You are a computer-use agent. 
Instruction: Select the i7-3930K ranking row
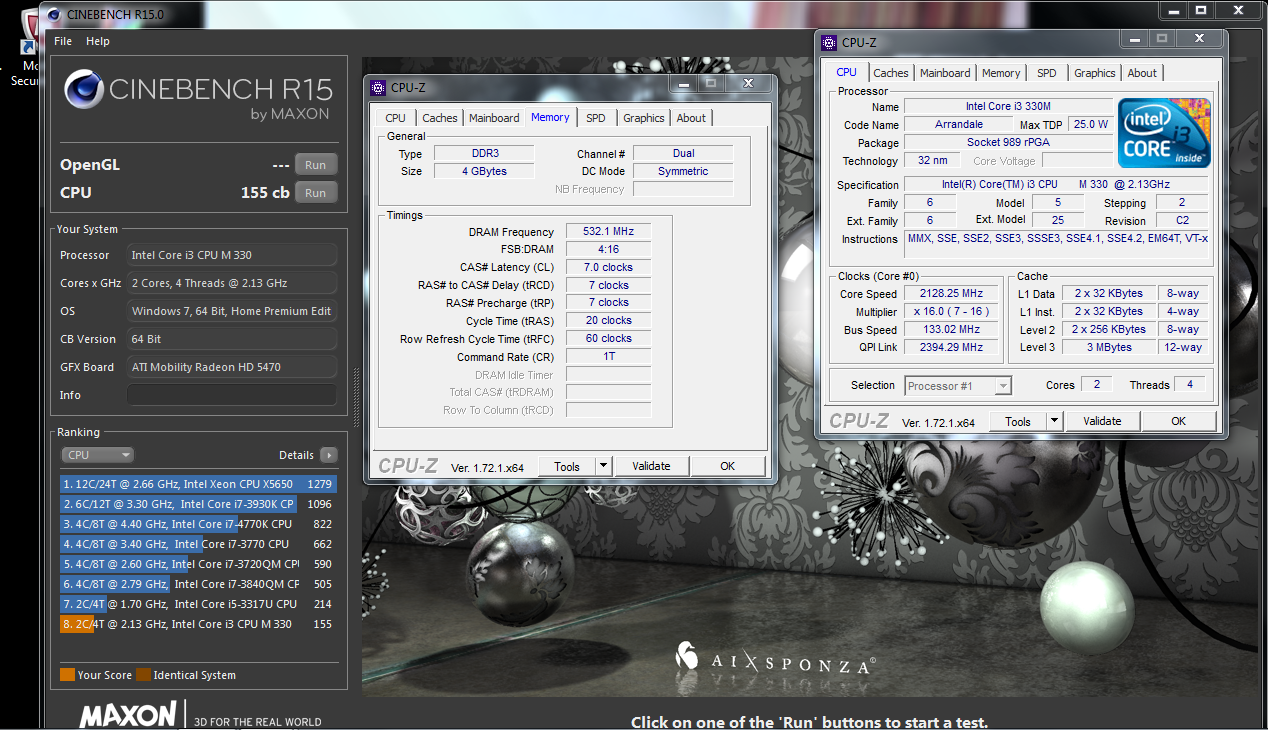(198, 504)
